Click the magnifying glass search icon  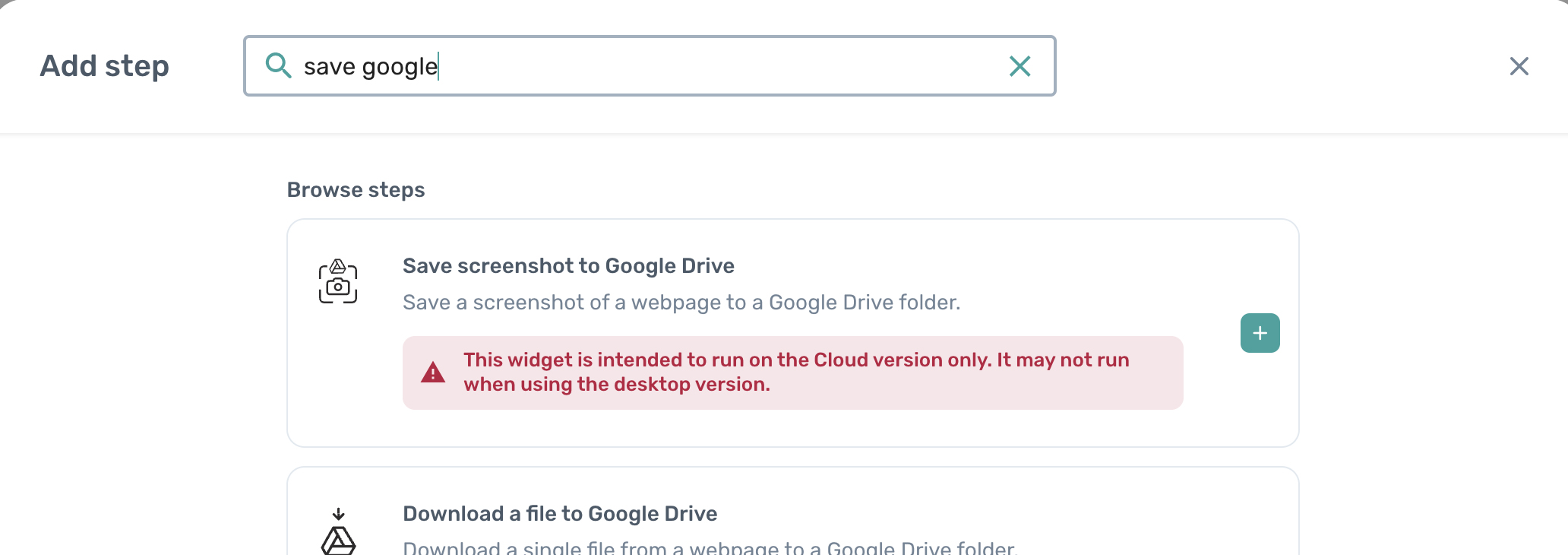coord(278,66)
